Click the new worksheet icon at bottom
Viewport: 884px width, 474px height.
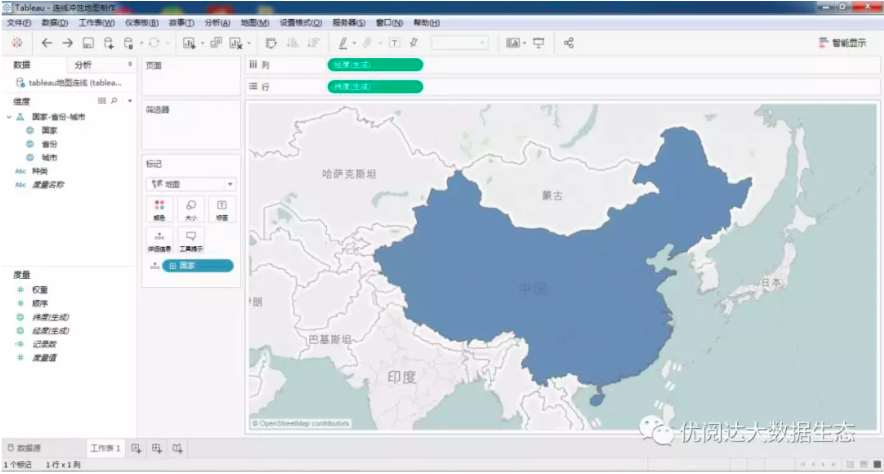(x=137, y=448)
